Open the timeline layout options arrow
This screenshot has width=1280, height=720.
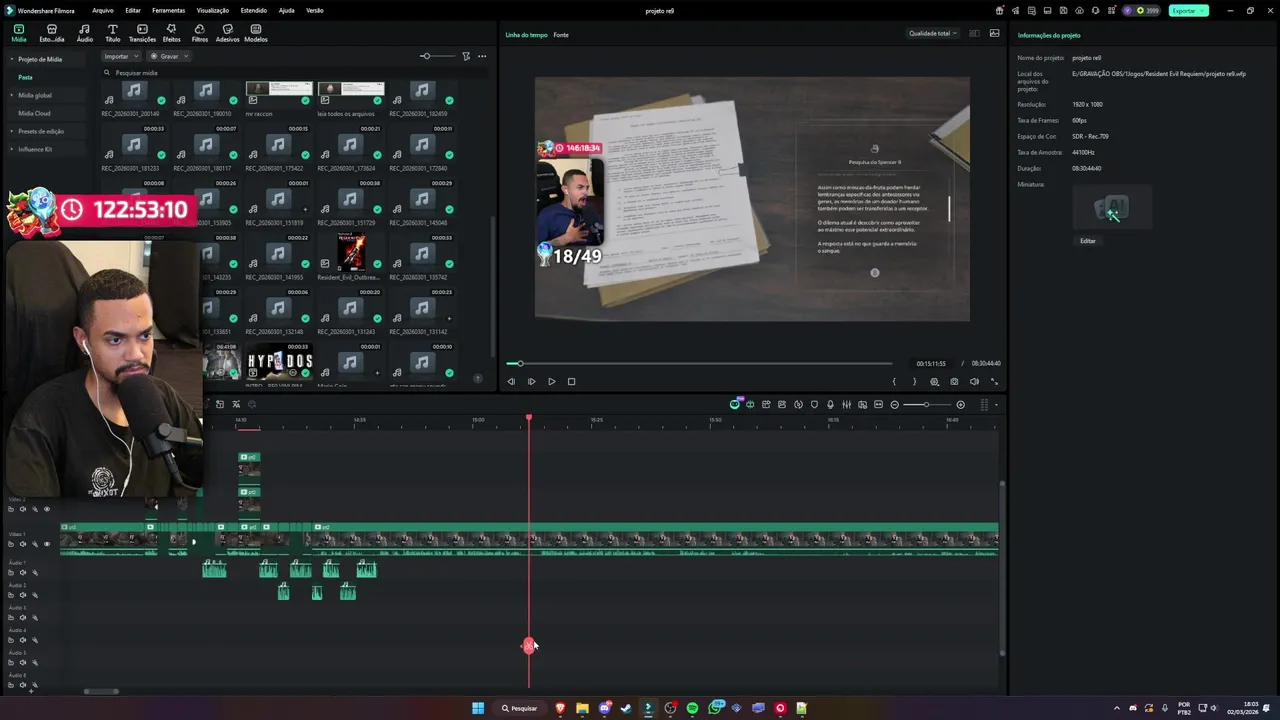pyautogui.click(x=996, y=404)
